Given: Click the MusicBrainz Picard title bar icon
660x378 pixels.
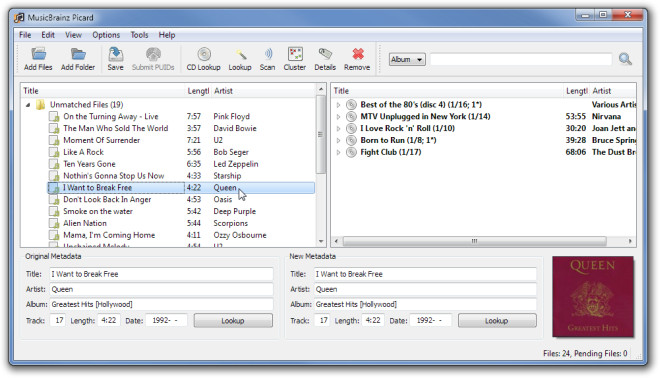Looking at the screenshot, I should pos(19,18).
